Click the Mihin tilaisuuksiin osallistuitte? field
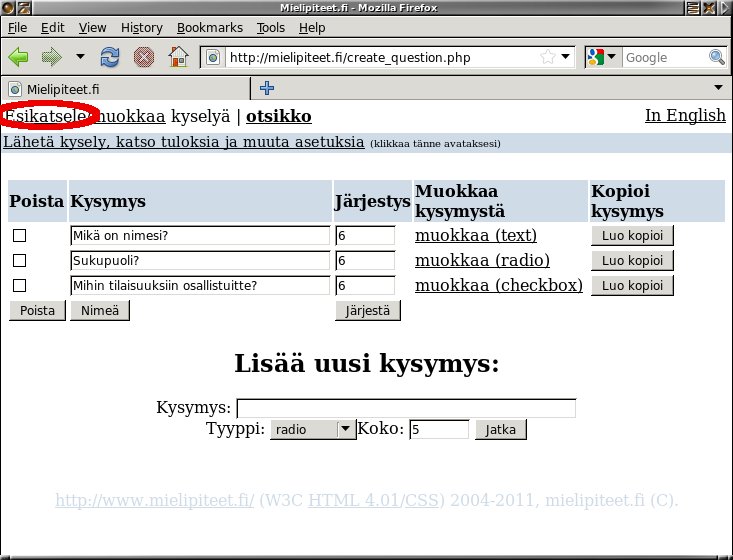The width and height of the screenshot is (733, 560). [x=200, y=286]
